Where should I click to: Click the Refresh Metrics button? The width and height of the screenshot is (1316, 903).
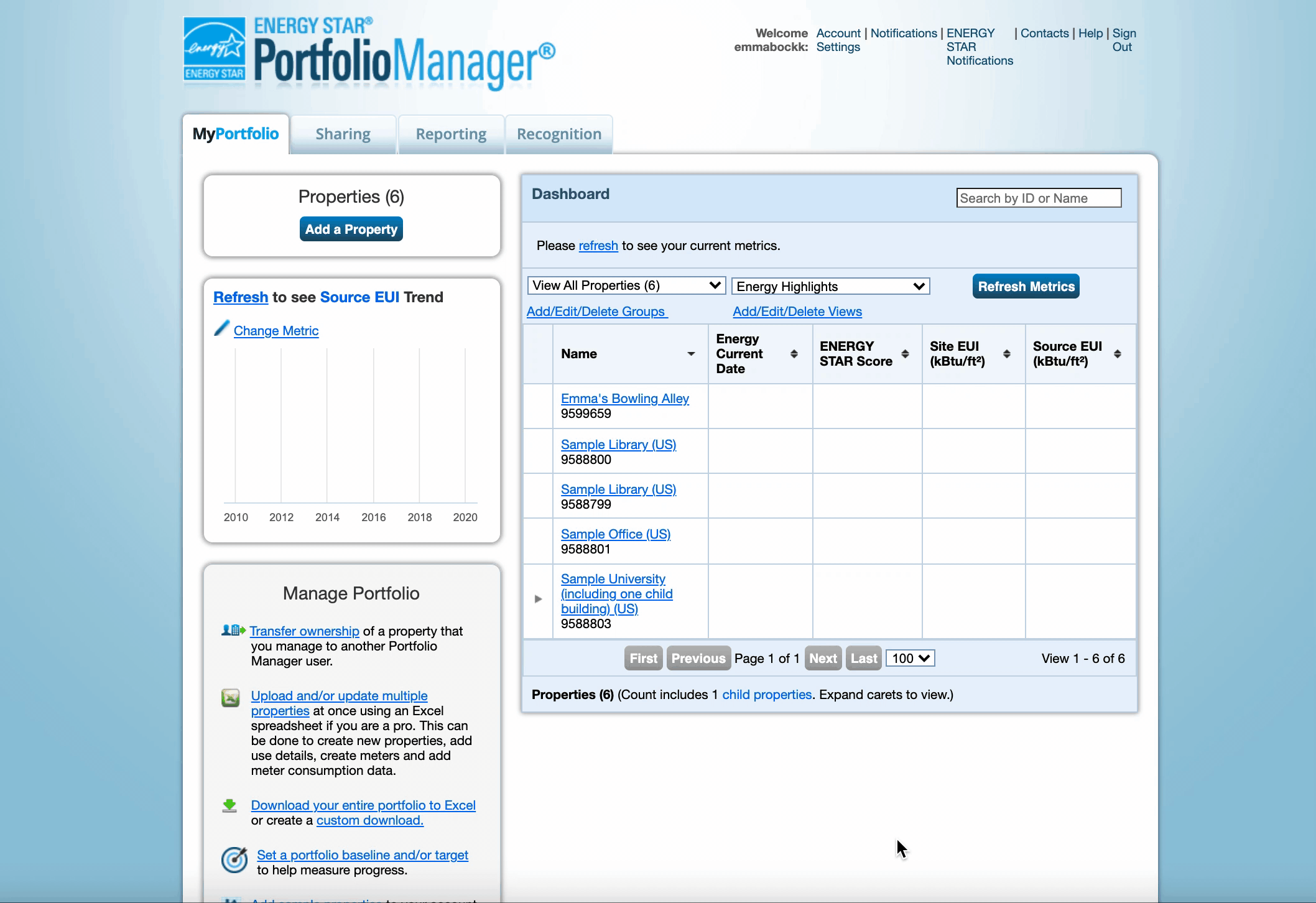coord(1026,286)
